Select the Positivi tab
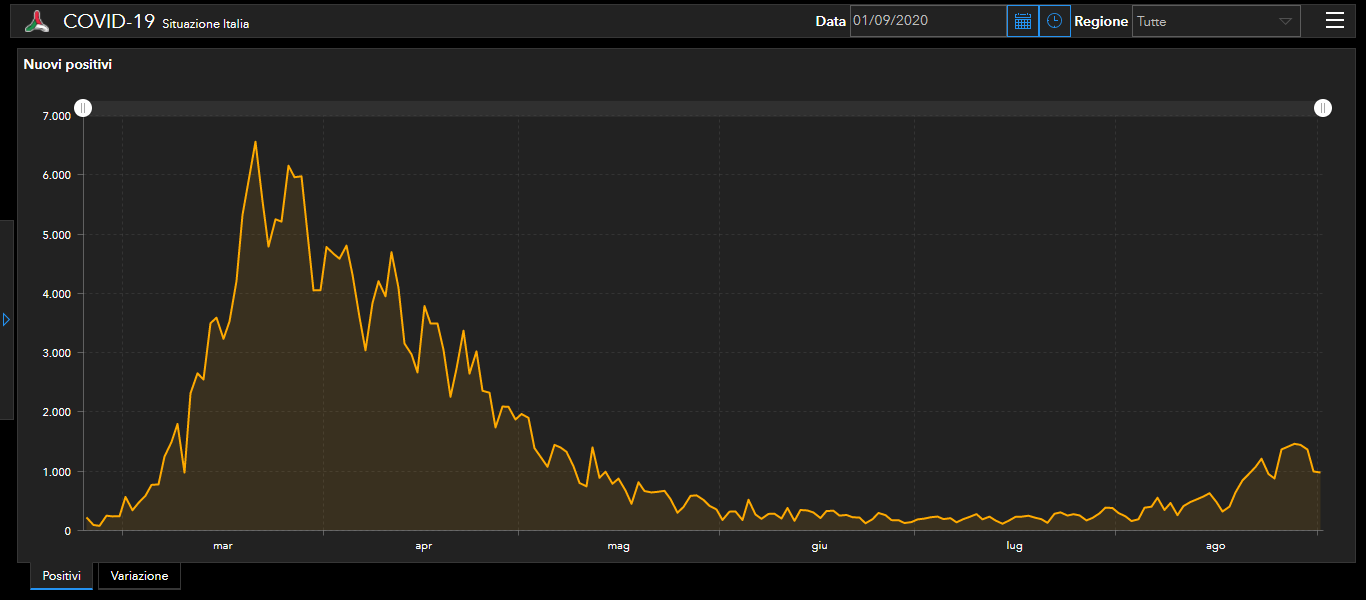Screen dimensions: 1366x600 (62, 576)
